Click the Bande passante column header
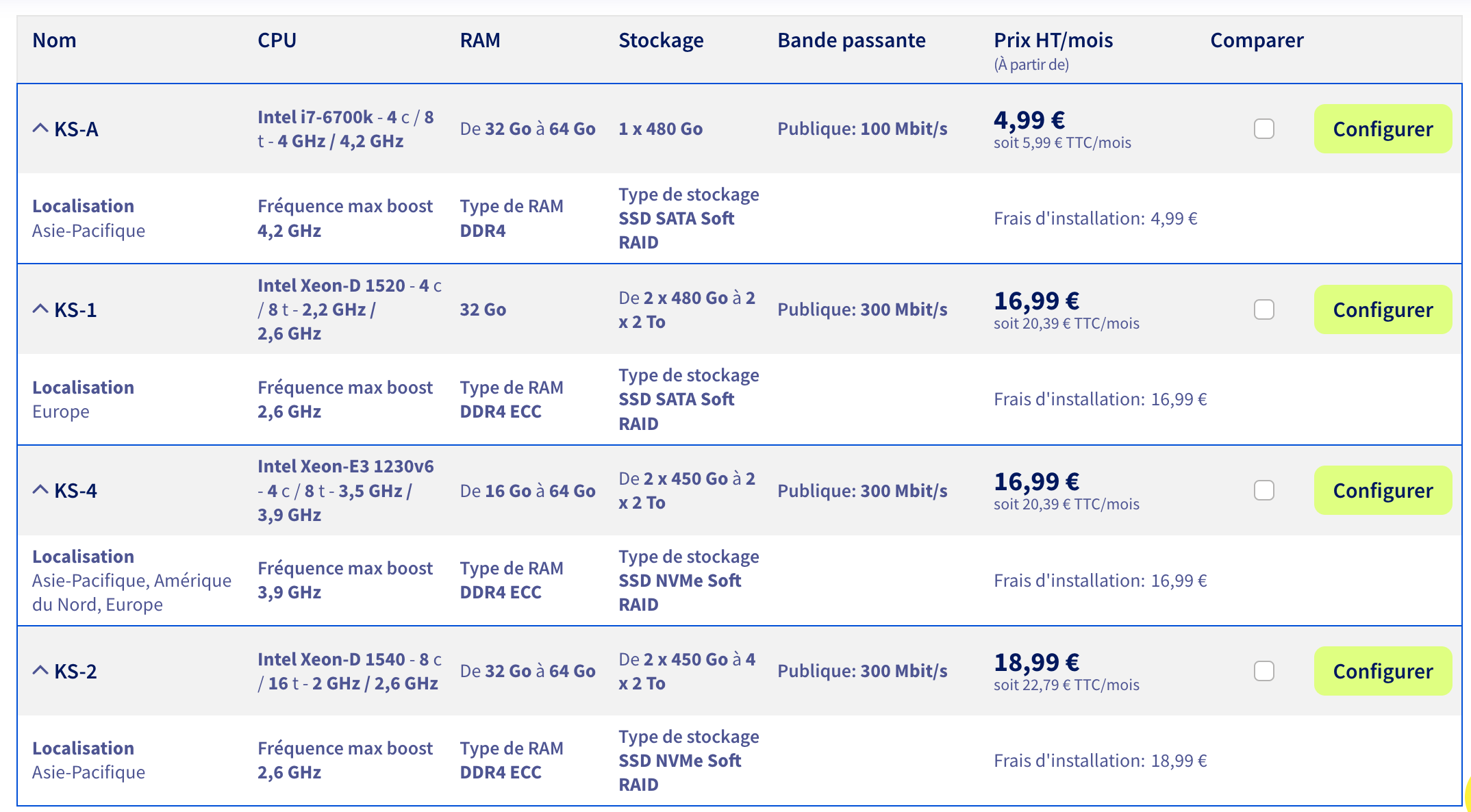The image size is (1471, 812). pyautogui.click(x=851, y=40)
